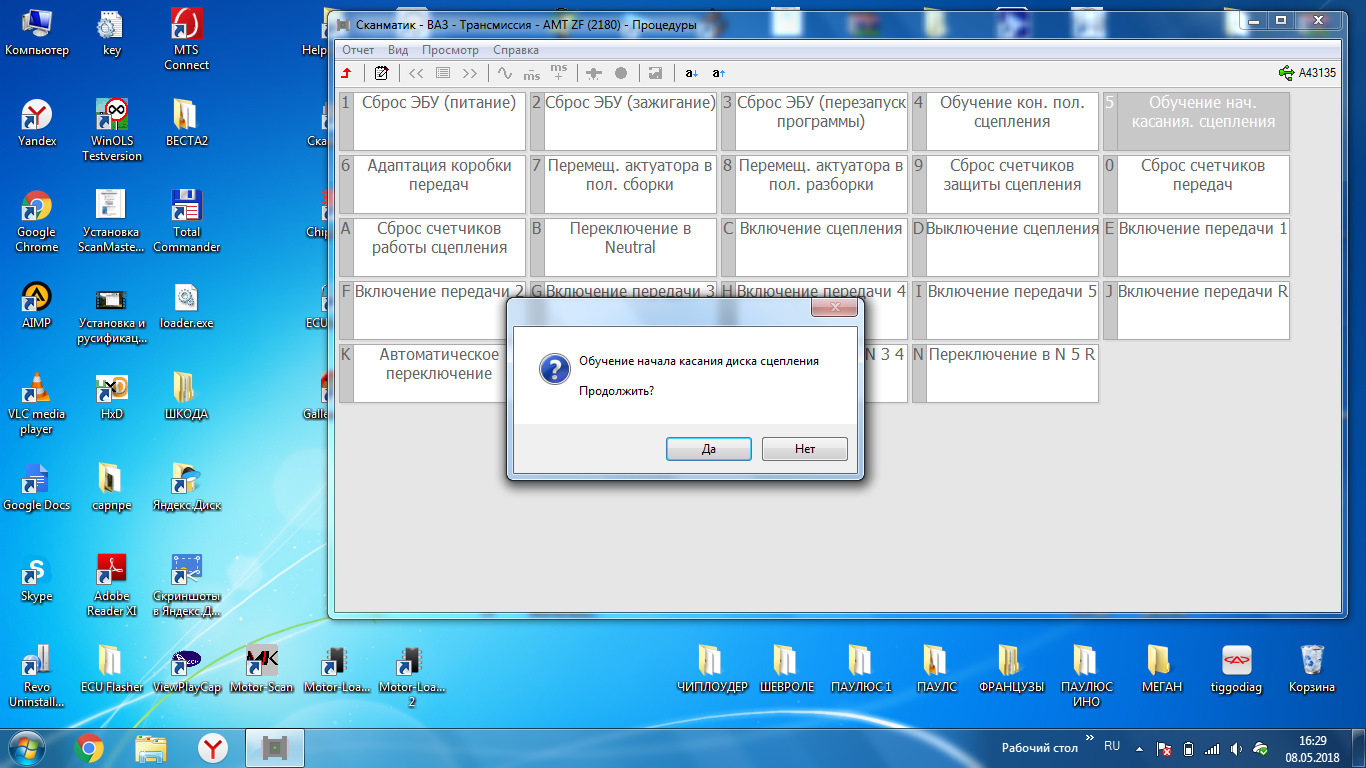Select procedure Сброс ЭБУ (питание)
The image size is (1366, 768).
(x=432, y=121)
